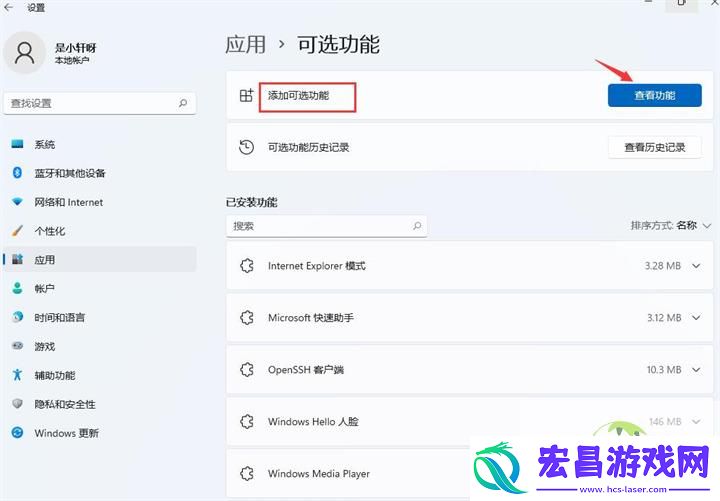Click the 应用 breadcrumb link
Screen dimensions: 720x501
coord(246,45)
